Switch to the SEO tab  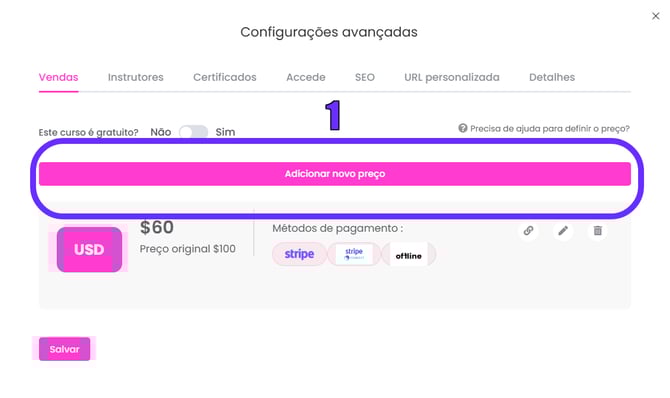coord(365,77)
